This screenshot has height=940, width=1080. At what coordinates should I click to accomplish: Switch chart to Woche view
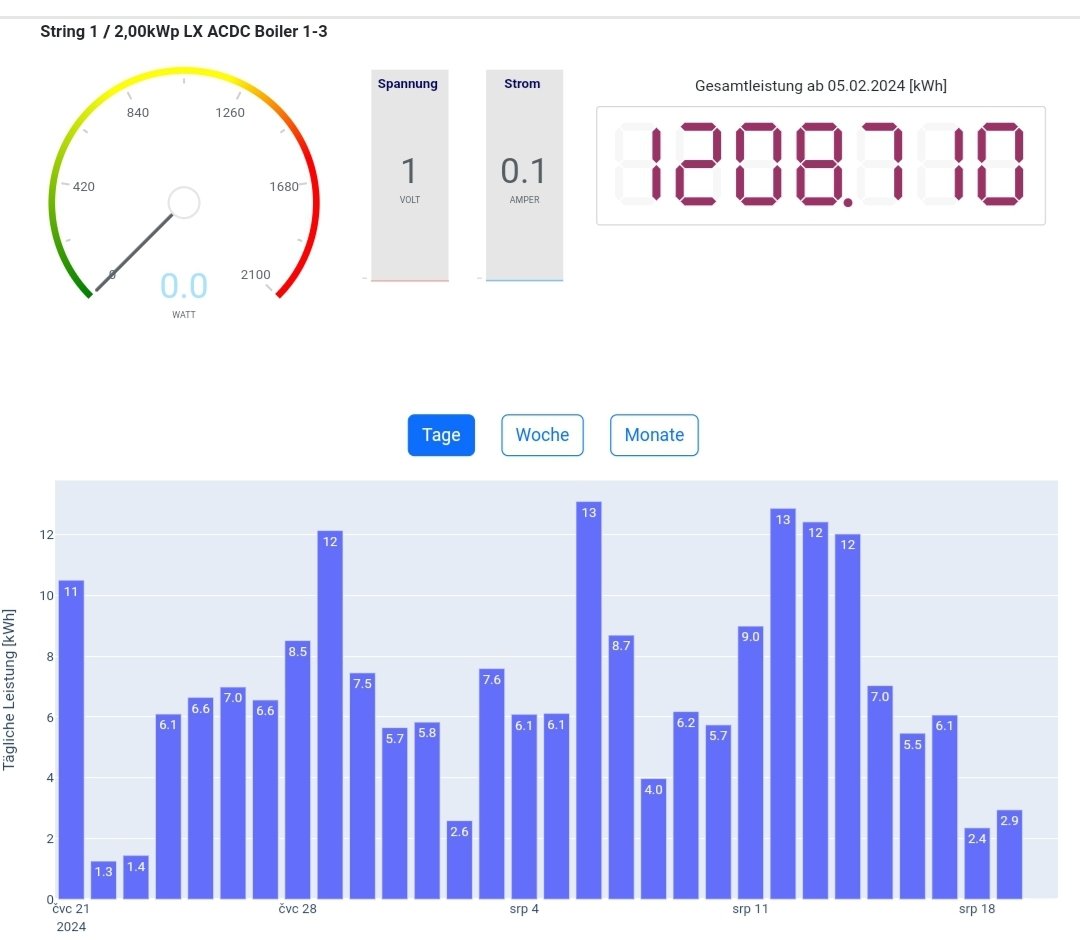point(542,435)
